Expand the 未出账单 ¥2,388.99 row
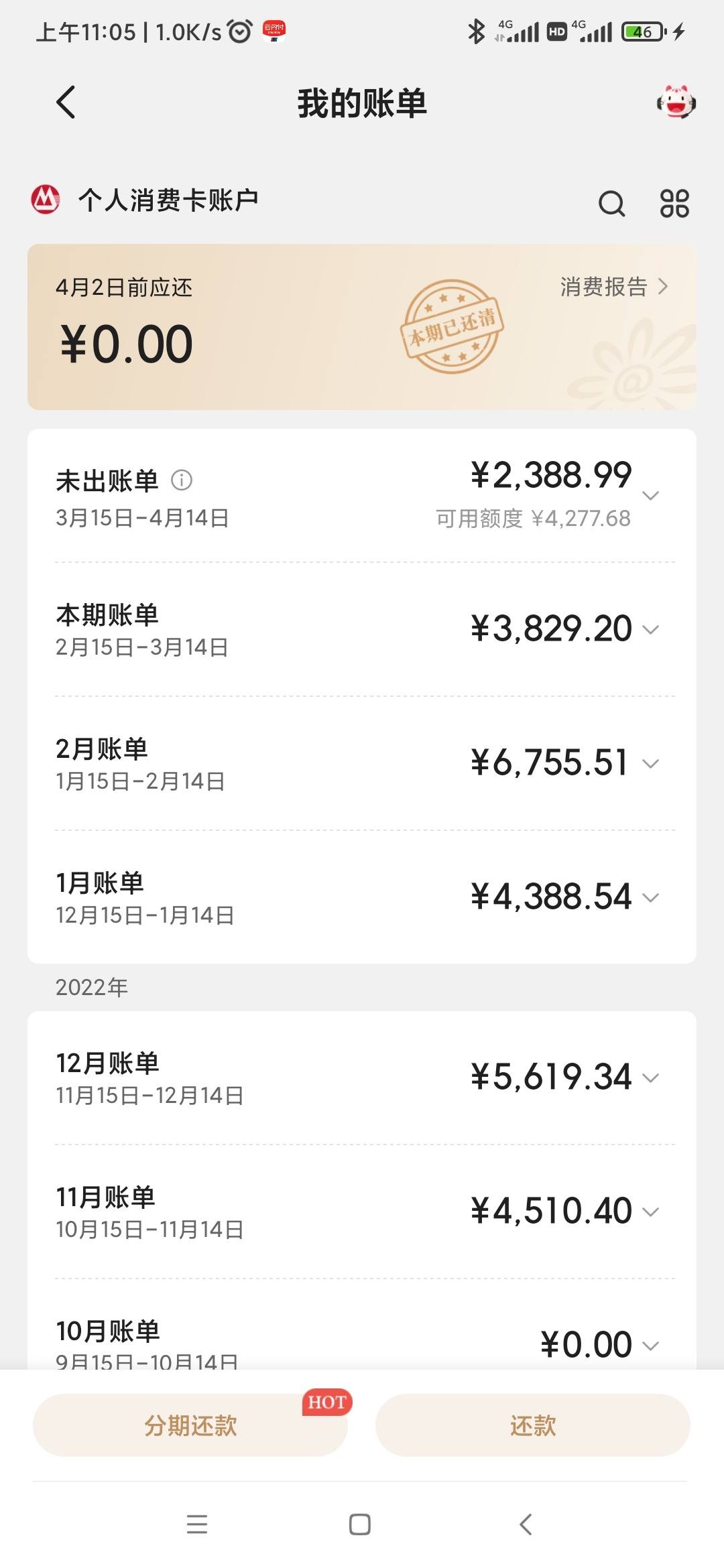 362,496
